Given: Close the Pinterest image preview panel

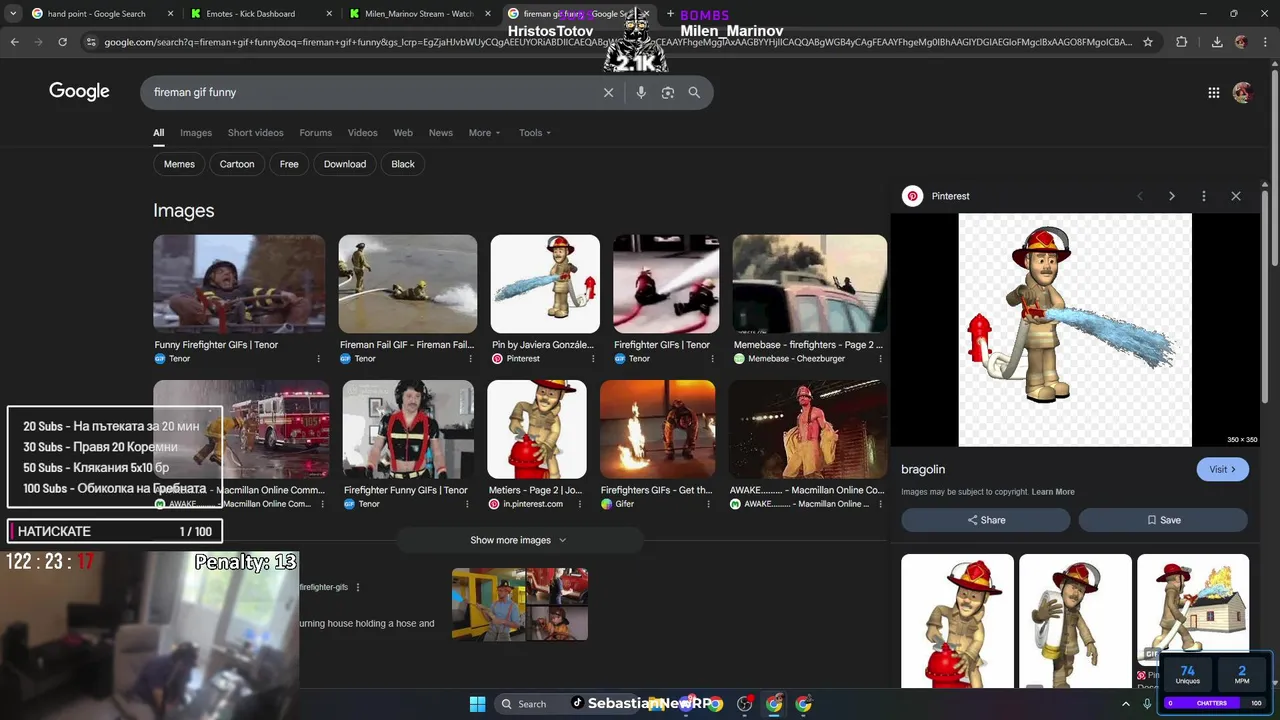Looking at the screenshot, I should (x=1236, y=196).
